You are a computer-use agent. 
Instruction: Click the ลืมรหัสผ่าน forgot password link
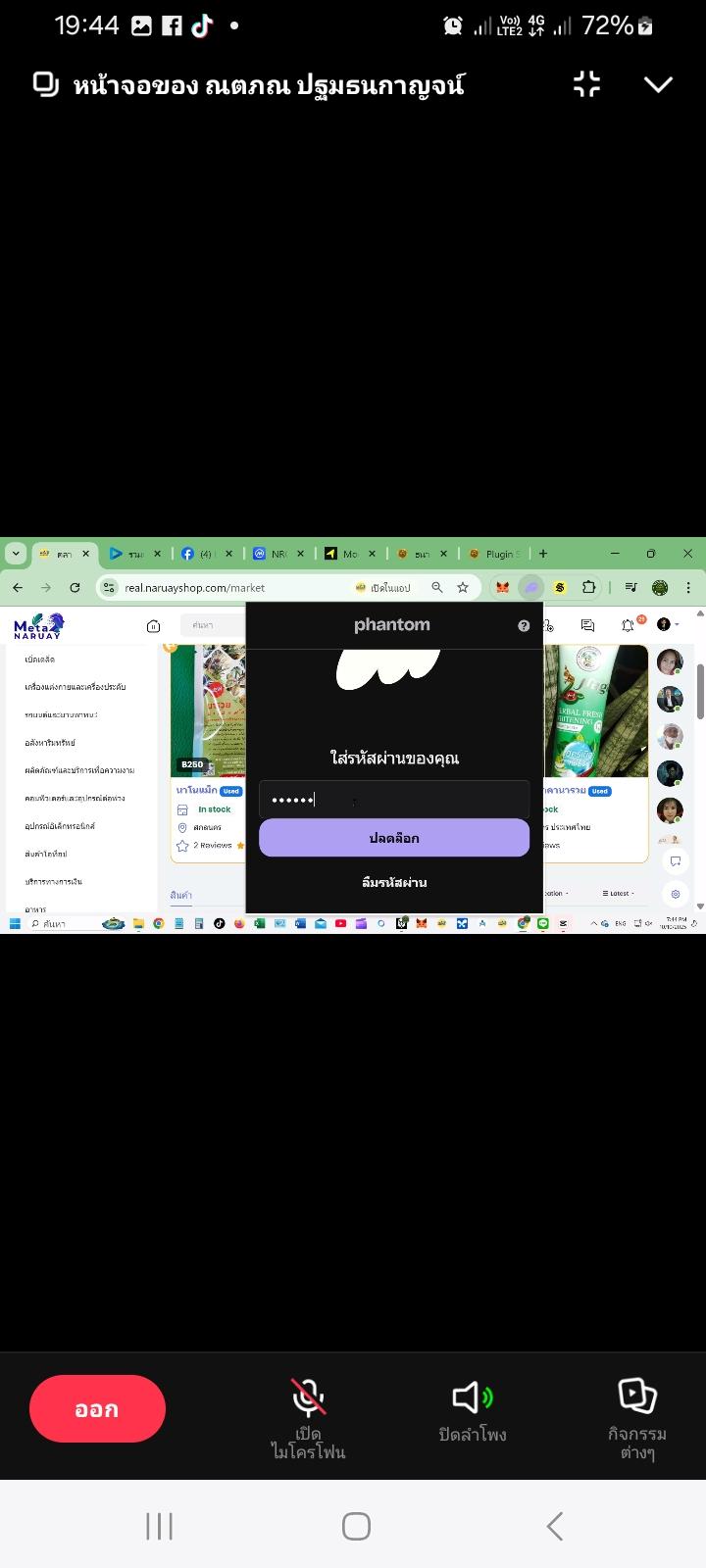click(394, 882)
